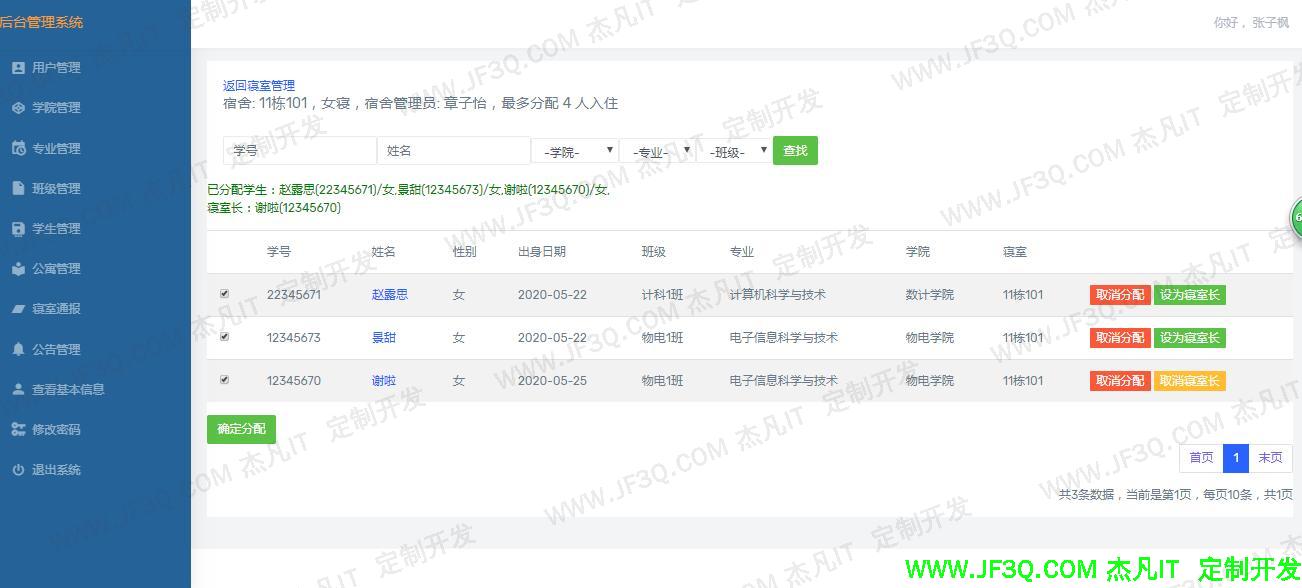Click the 学院管理 cube icon

click(18, 108)
